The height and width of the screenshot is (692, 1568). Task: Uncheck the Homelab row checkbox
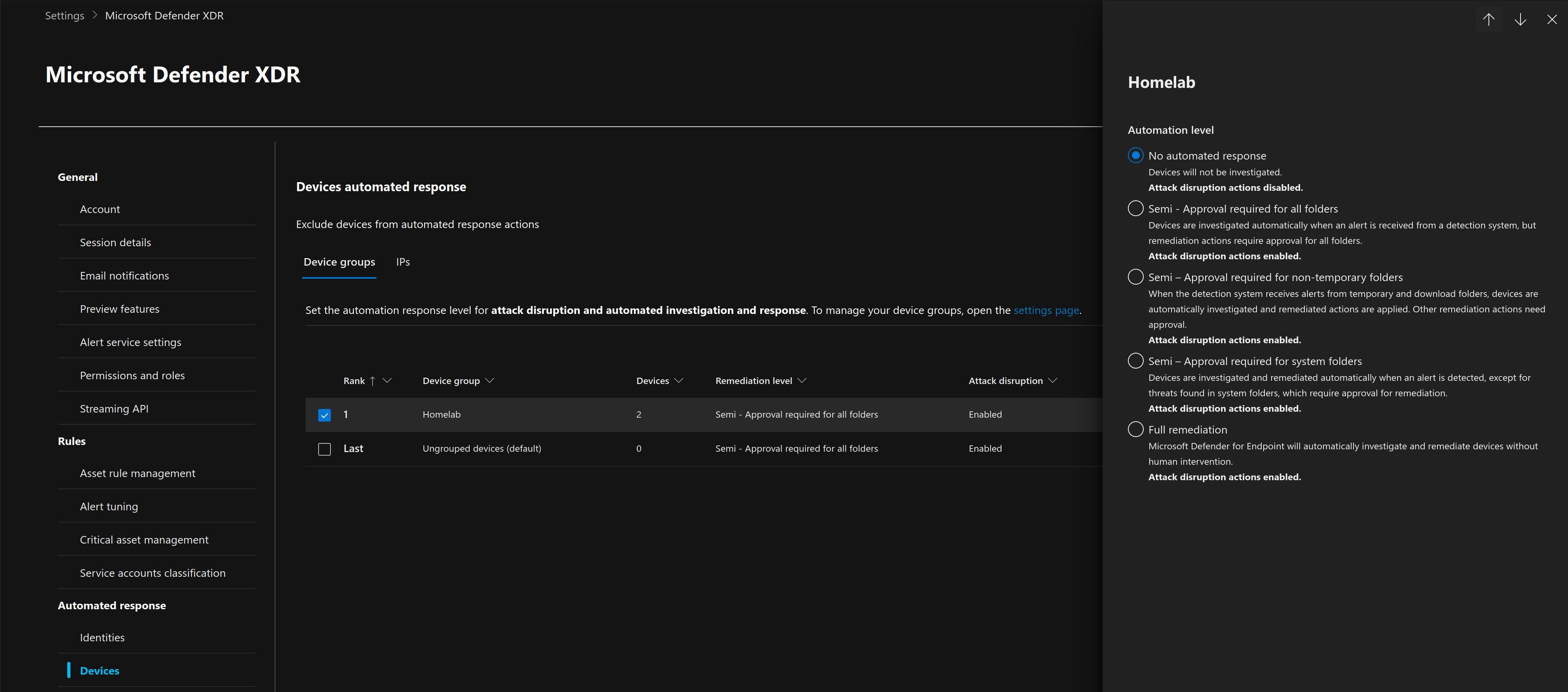click(x=325, y=415)
